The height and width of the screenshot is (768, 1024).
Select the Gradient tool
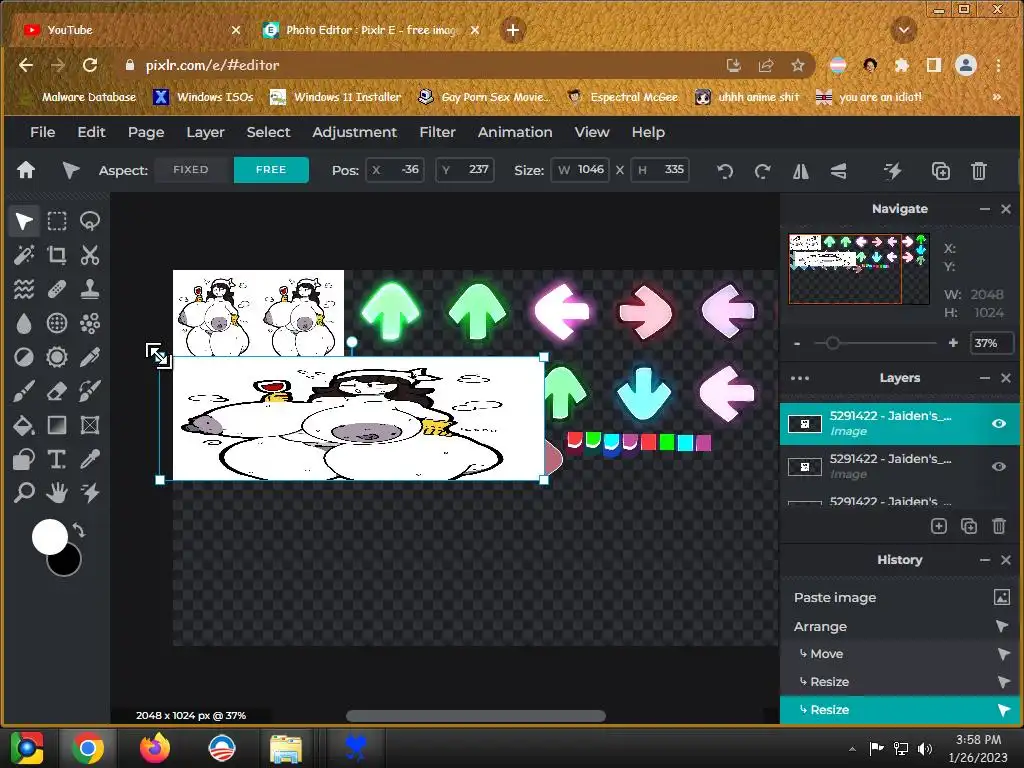tap(57, 425)
